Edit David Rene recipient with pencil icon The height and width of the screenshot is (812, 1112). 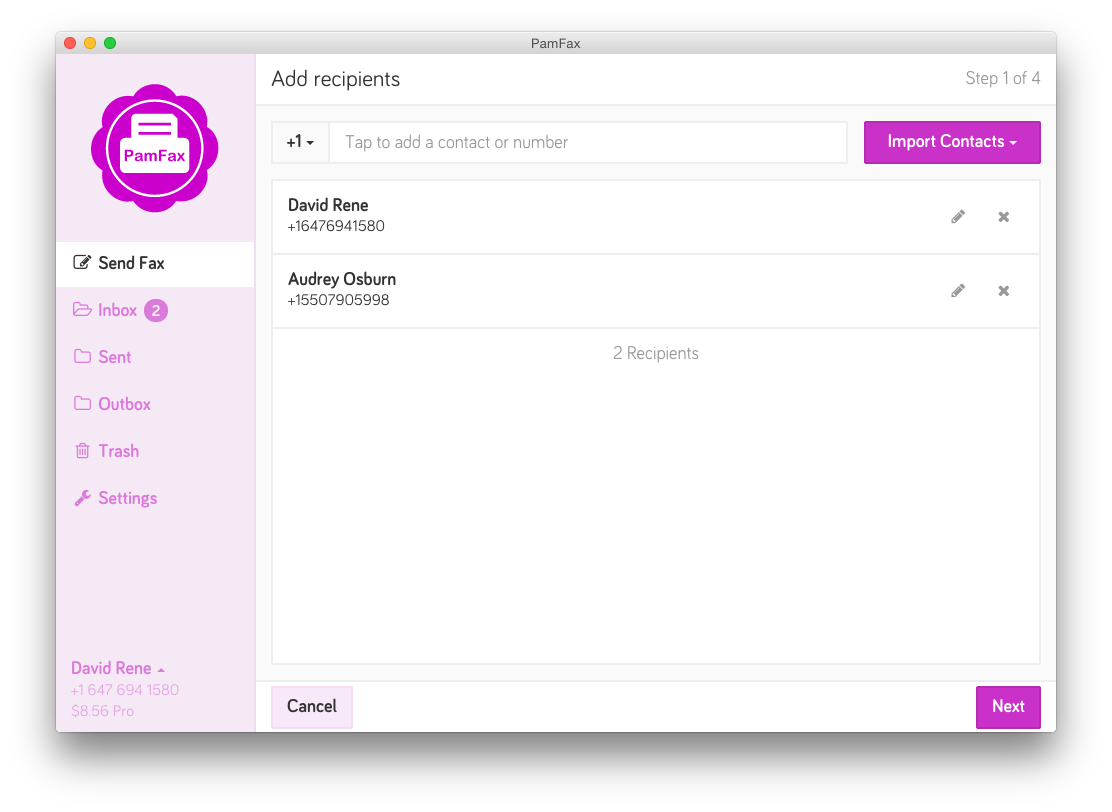(x=957, y=217)
